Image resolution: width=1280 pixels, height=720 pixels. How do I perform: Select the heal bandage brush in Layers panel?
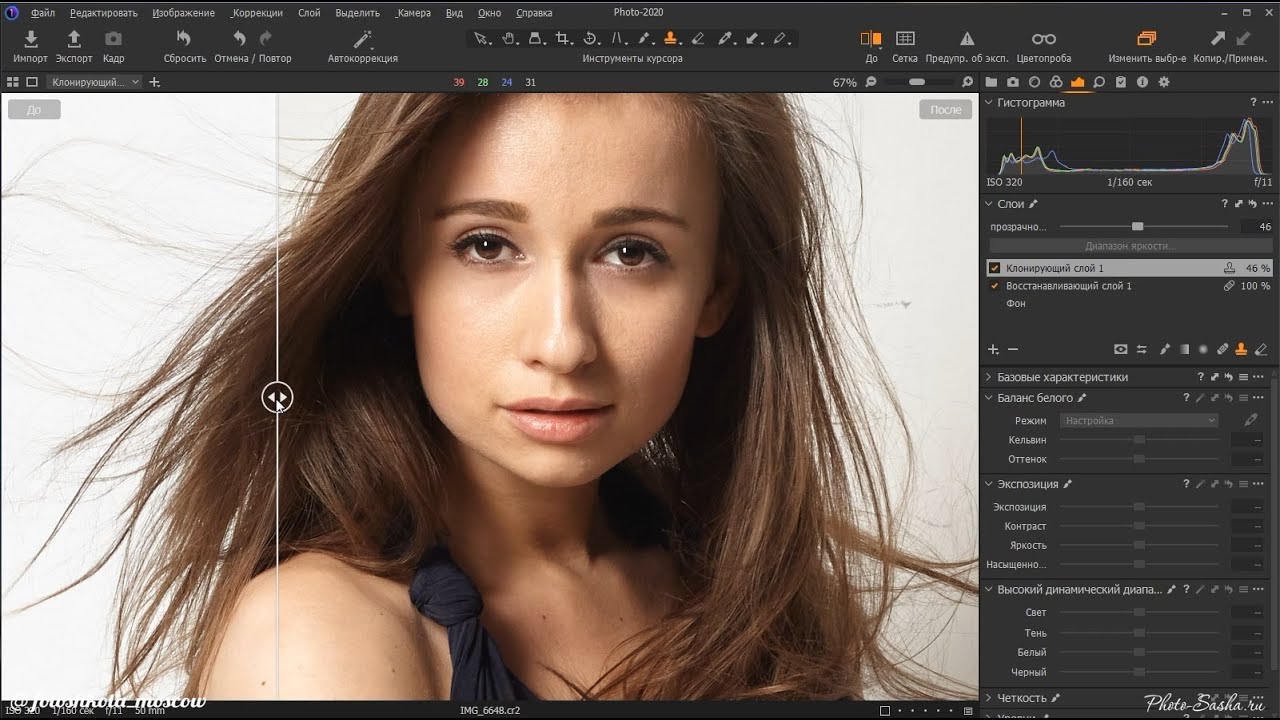1222,349
